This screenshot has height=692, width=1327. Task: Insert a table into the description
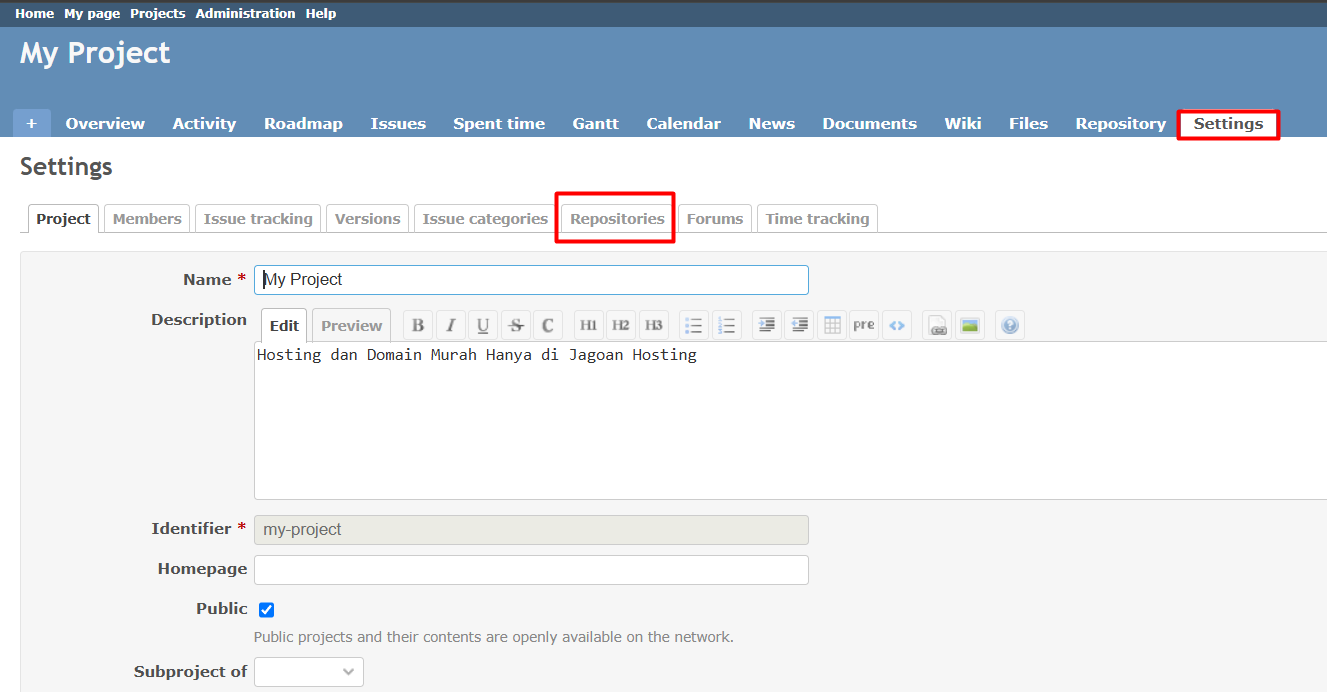831,324
